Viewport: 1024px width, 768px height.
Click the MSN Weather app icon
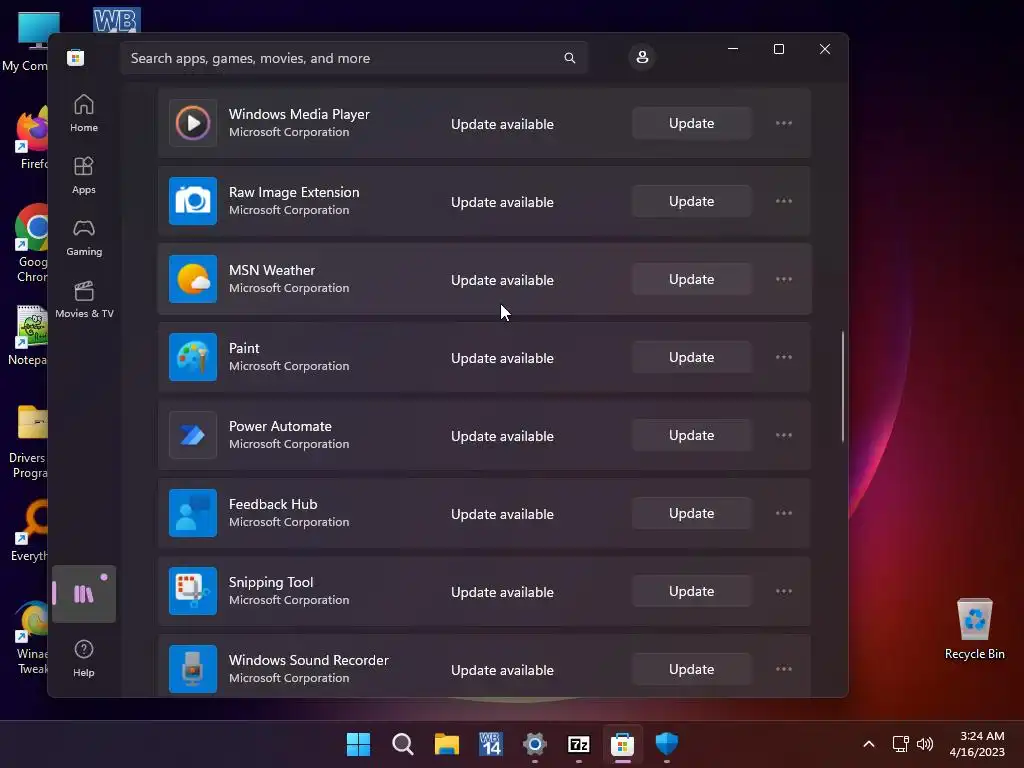coord(193,279)
